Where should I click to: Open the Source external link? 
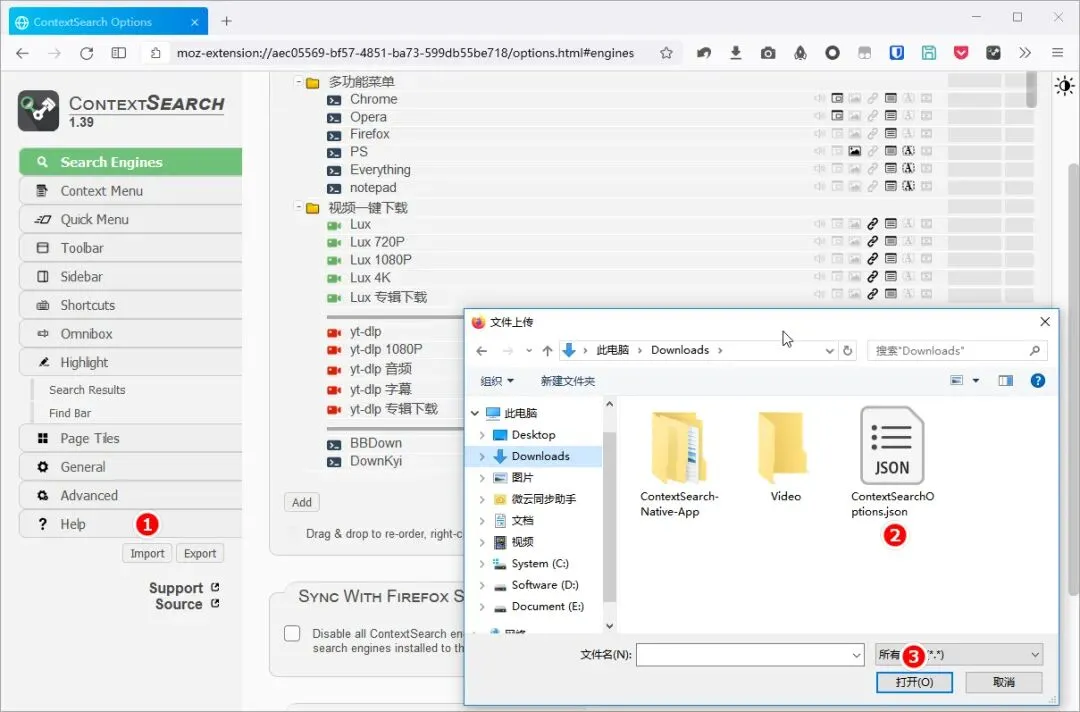point(187,604)
